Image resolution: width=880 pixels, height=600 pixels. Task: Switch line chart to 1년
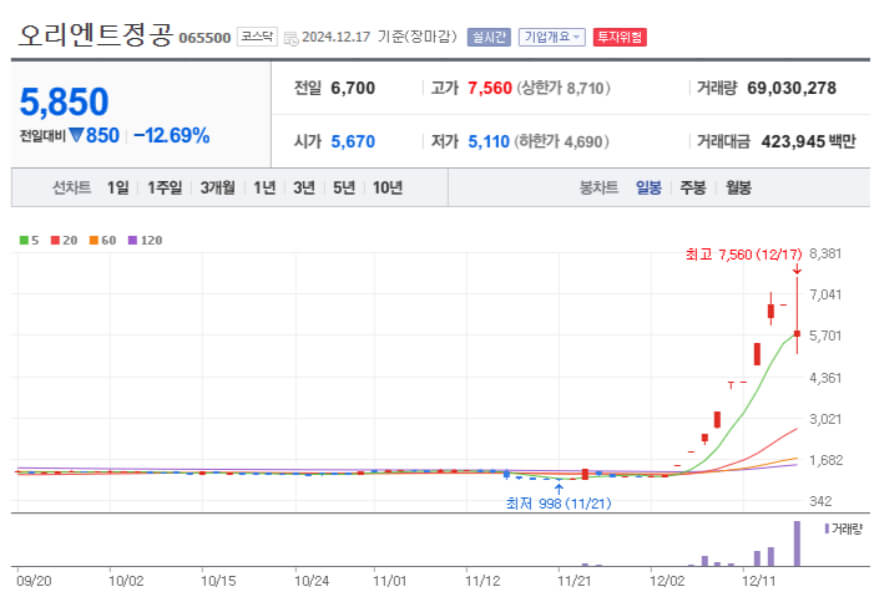pyautogui.click(x=264, y=187)
